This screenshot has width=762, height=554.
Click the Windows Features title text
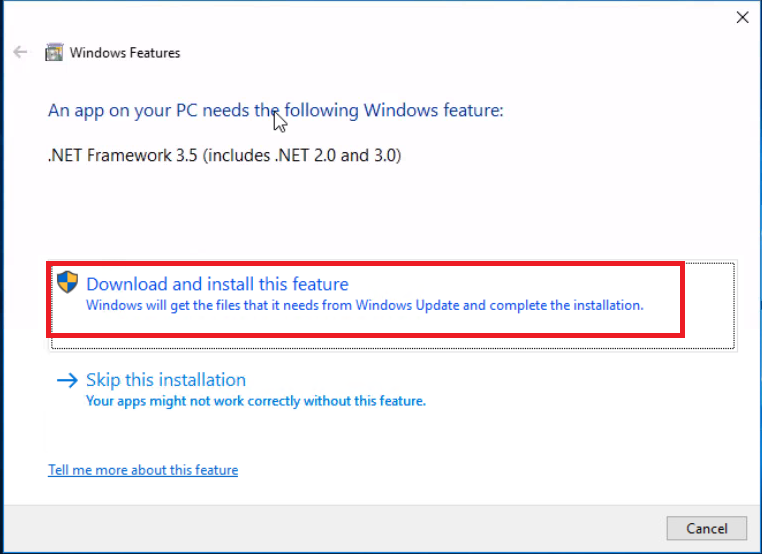coord(125,52)
